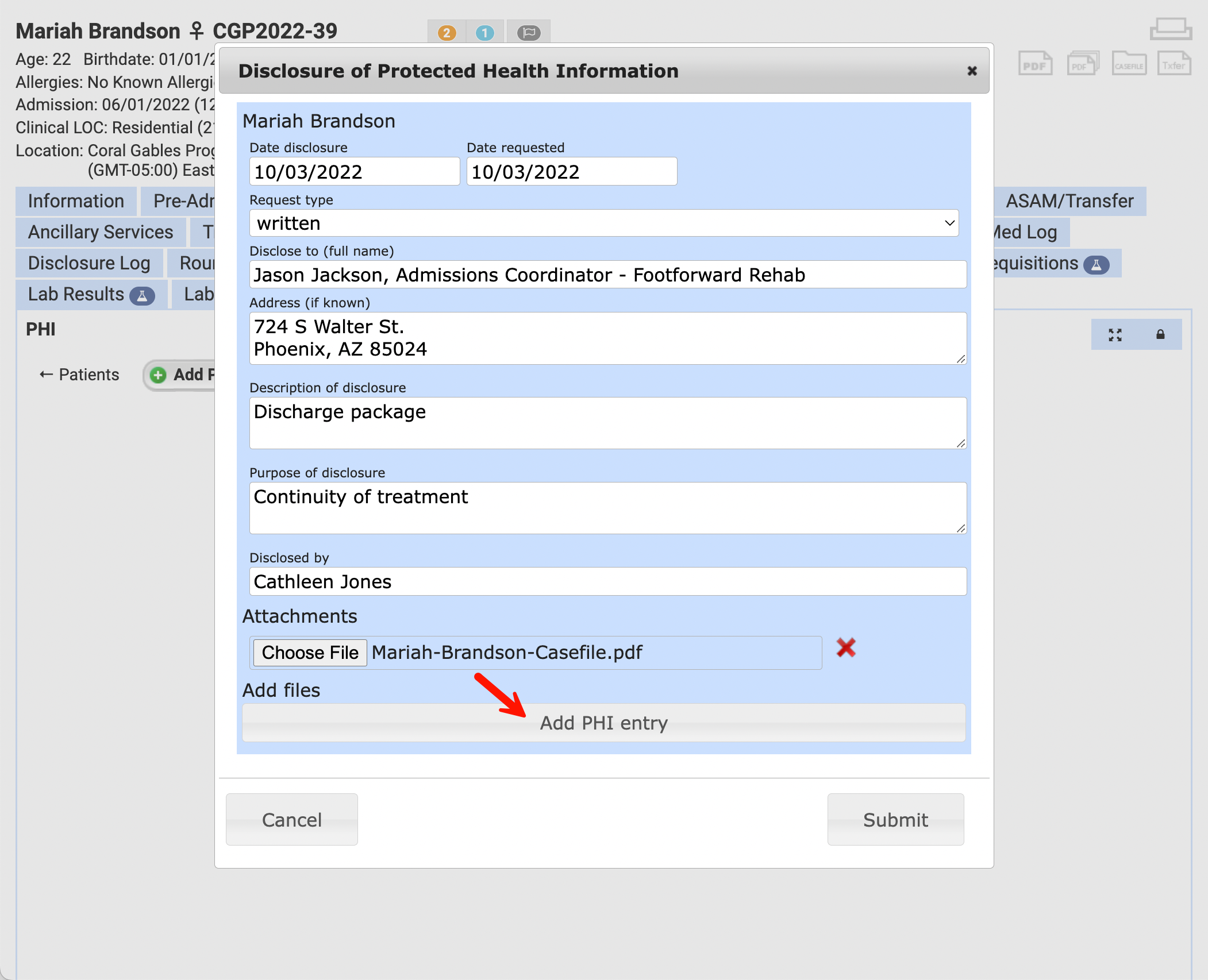Toggle the lock icon in PHI panel

point(1160,334)
